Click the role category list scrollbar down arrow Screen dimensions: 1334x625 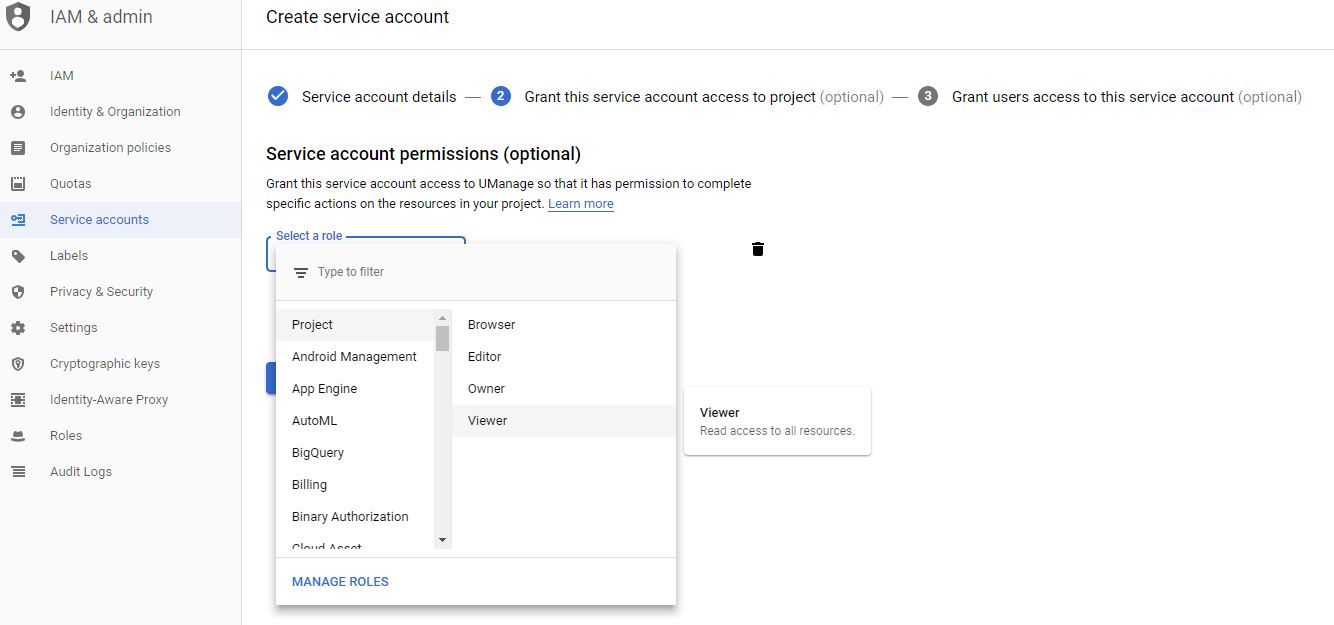(442, 539)
